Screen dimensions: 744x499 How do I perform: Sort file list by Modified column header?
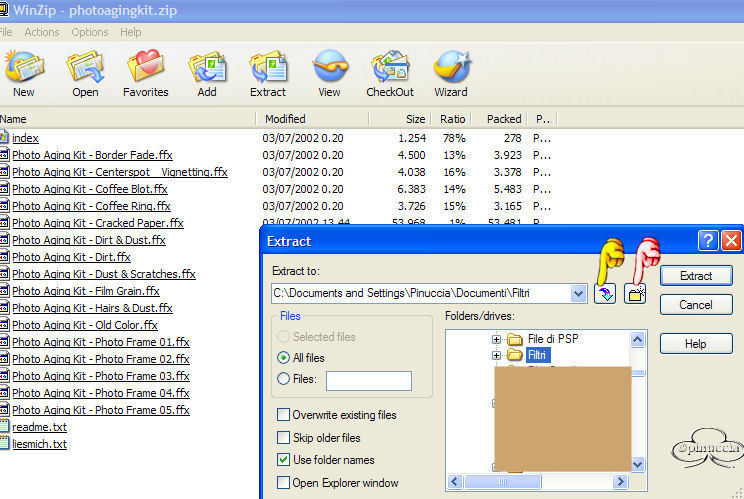coord(312,119)
